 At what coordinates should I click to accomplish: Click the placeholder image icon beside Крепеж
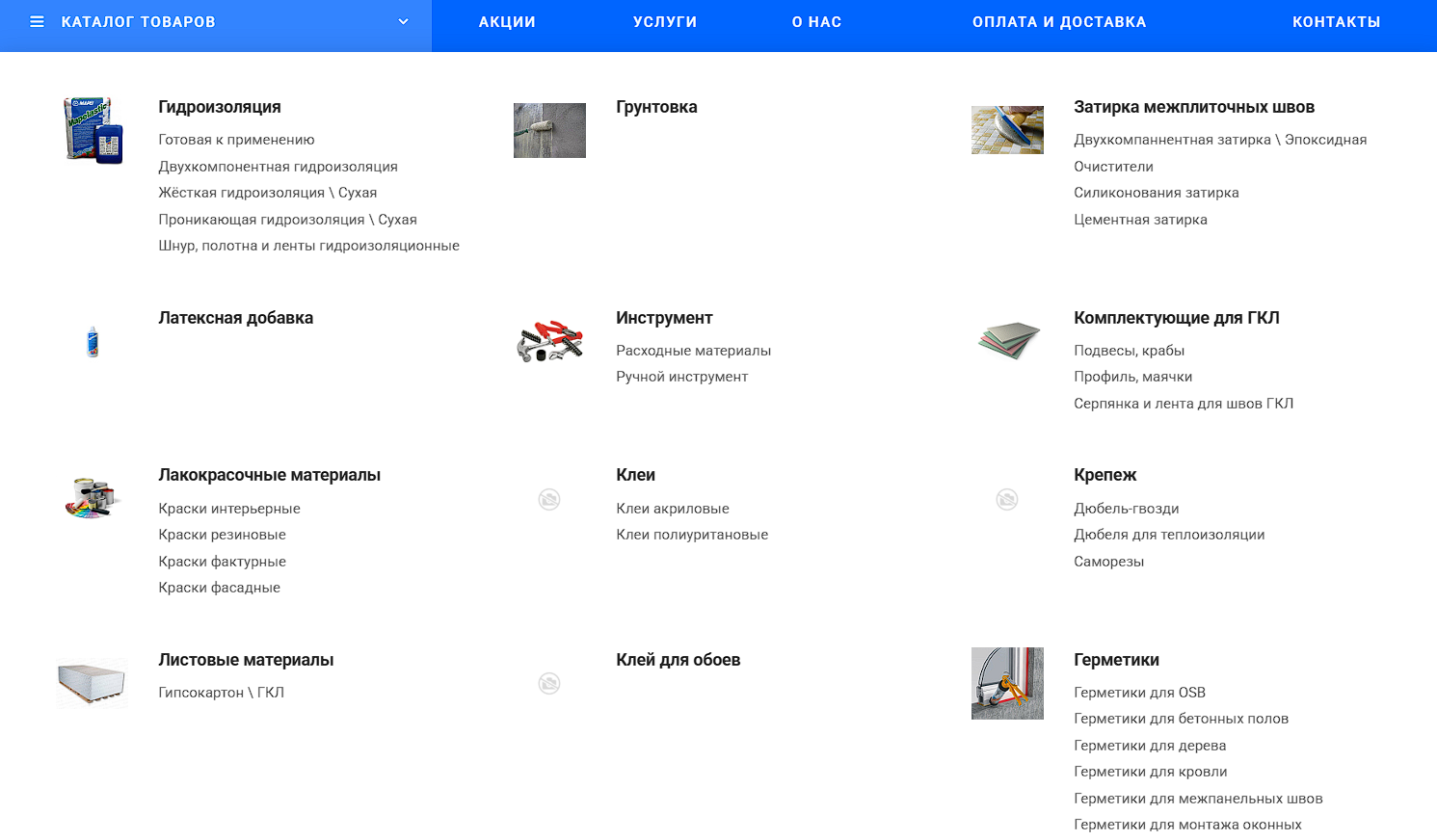(1007, 499)
